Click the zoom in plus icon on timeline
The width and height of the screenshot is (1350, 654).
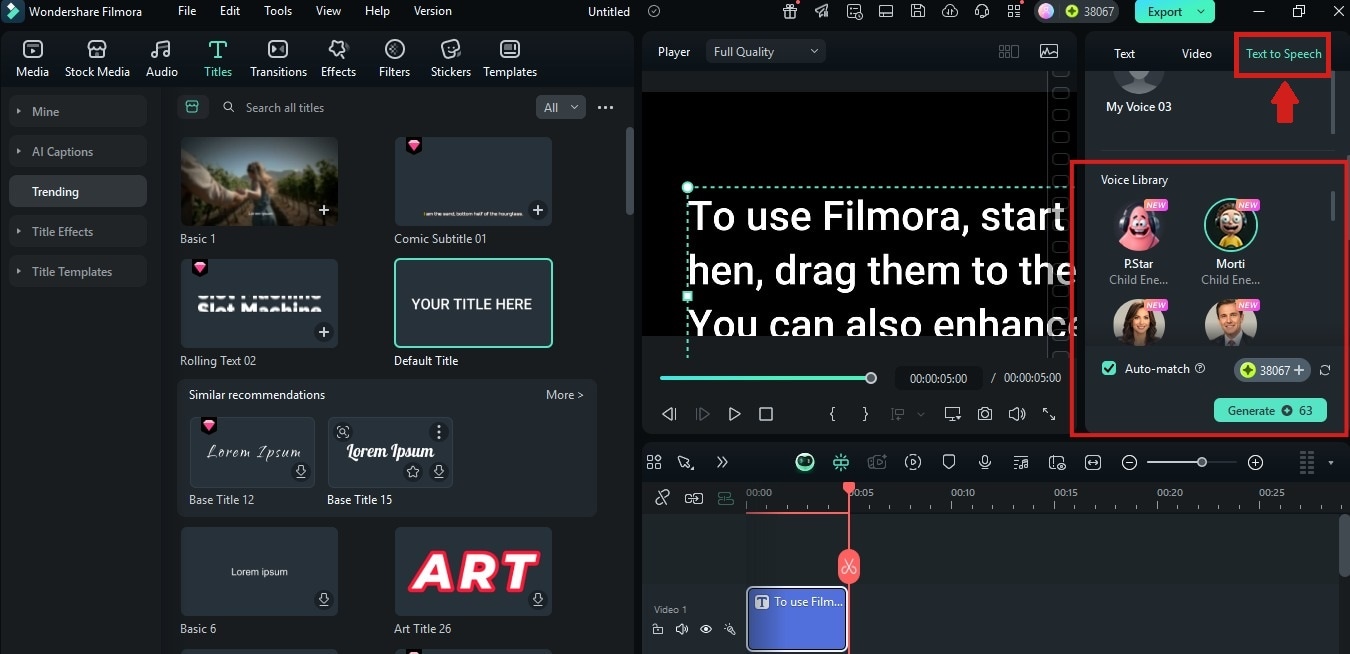pos(1256,462)
